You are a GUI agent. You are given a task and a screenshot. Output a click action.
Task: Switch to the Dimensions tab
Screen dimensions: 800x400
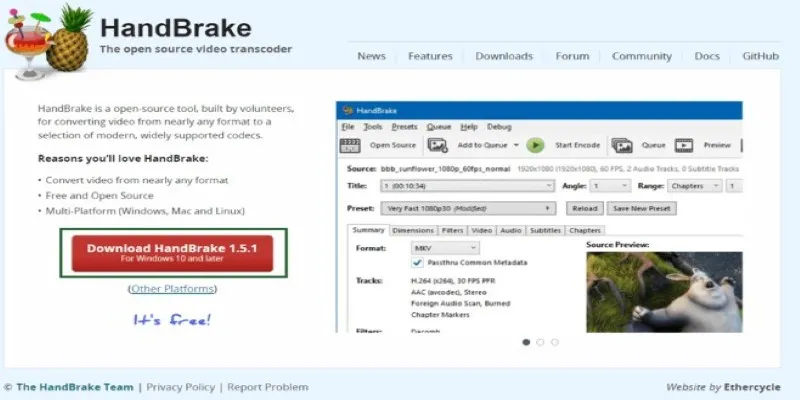point(413,231)
